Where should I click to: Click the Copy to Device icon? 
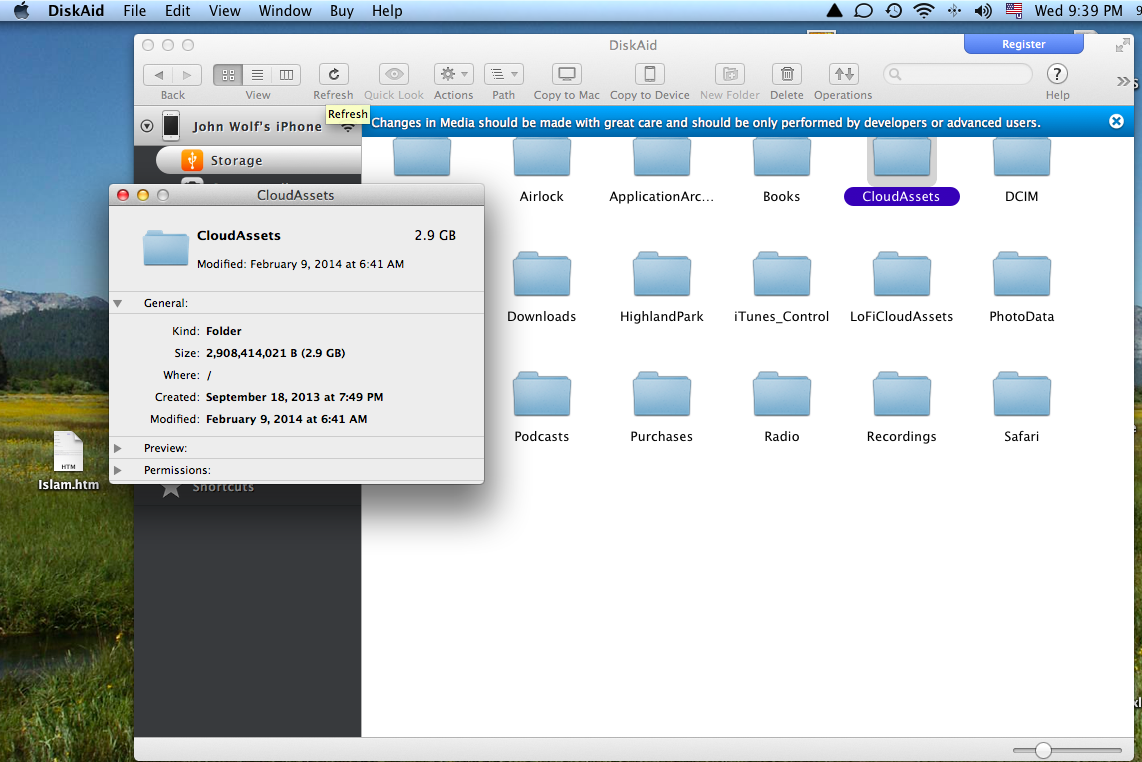point(650,74)
